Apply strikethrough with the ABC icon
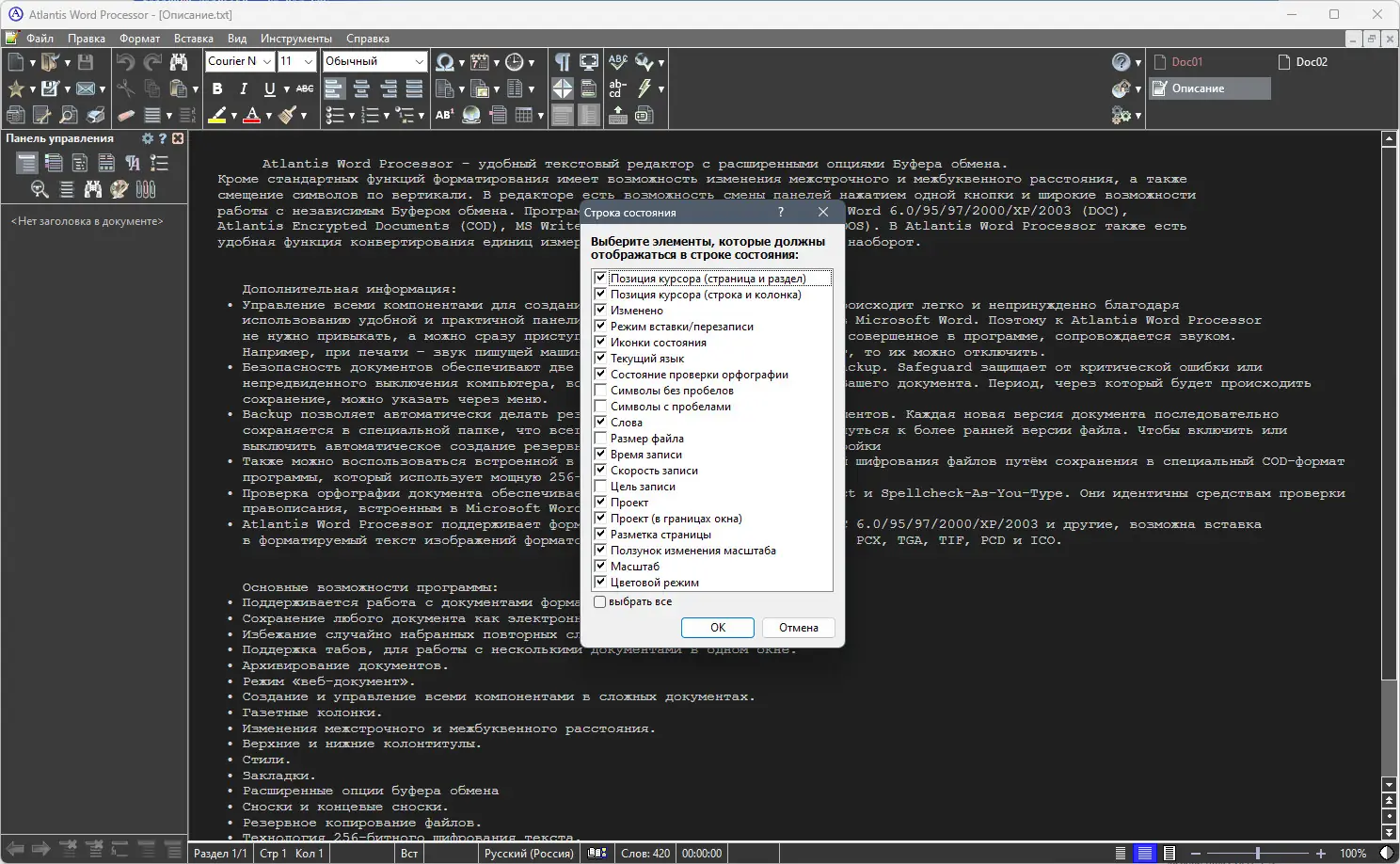The width and height of the screenshot is (1400, 864). click(305, 88)
